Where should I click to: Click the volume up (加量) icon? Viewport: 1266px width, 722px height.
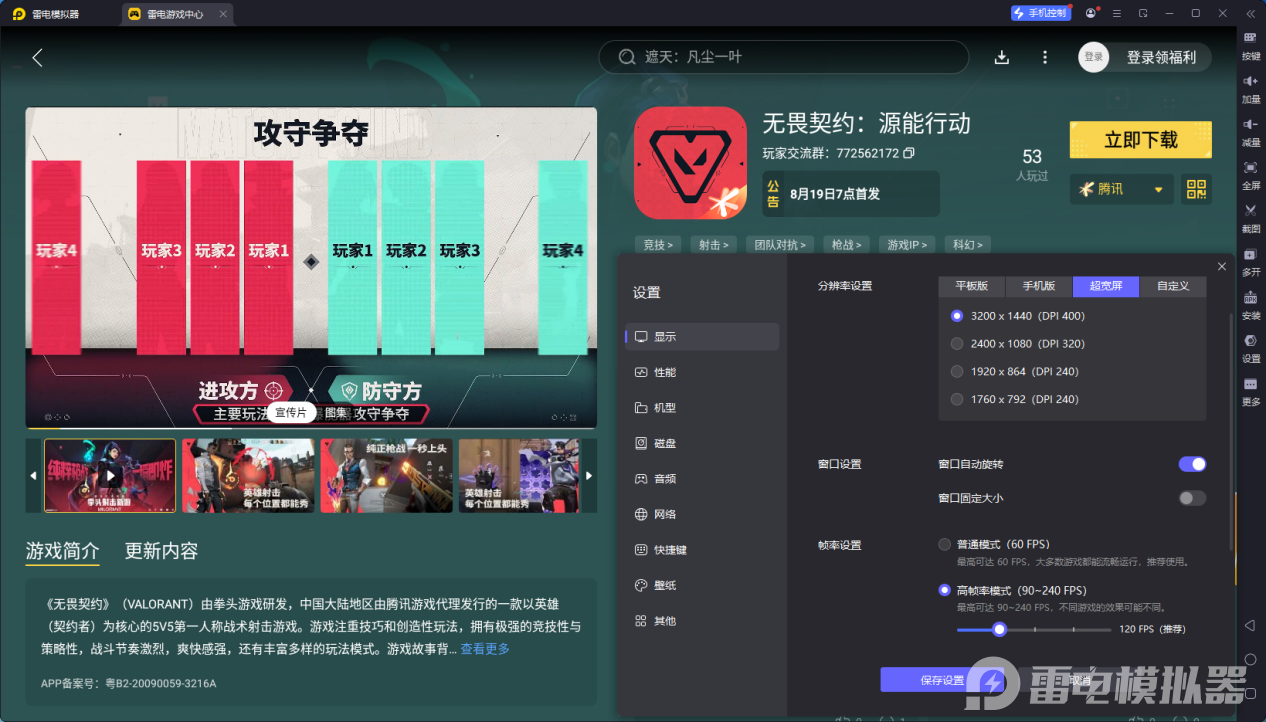point(1250,82)
